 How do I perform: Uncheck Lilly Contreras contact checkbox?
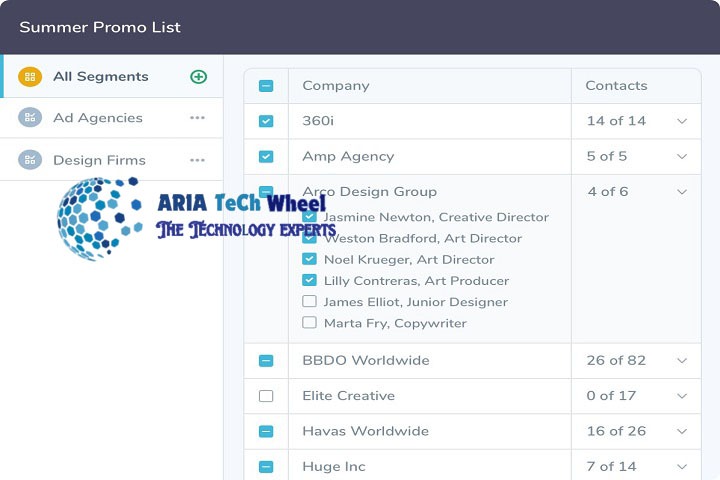[309, 280]
